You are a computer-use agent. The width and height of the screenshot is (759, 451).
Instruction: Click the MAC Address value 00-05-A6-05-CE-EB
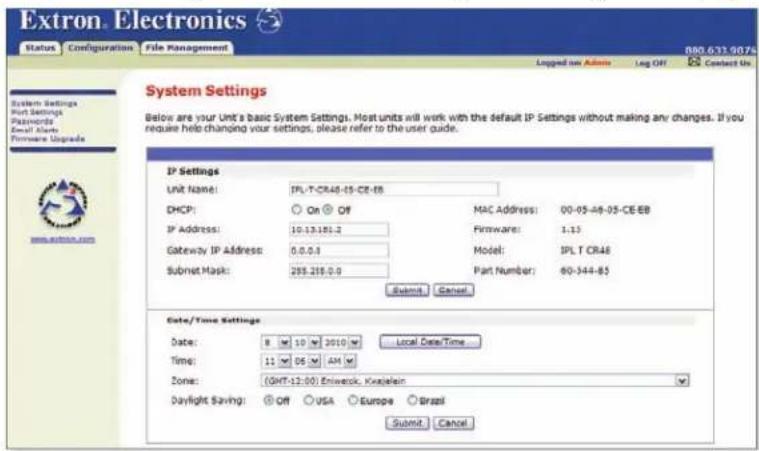[x=605, y=210]
